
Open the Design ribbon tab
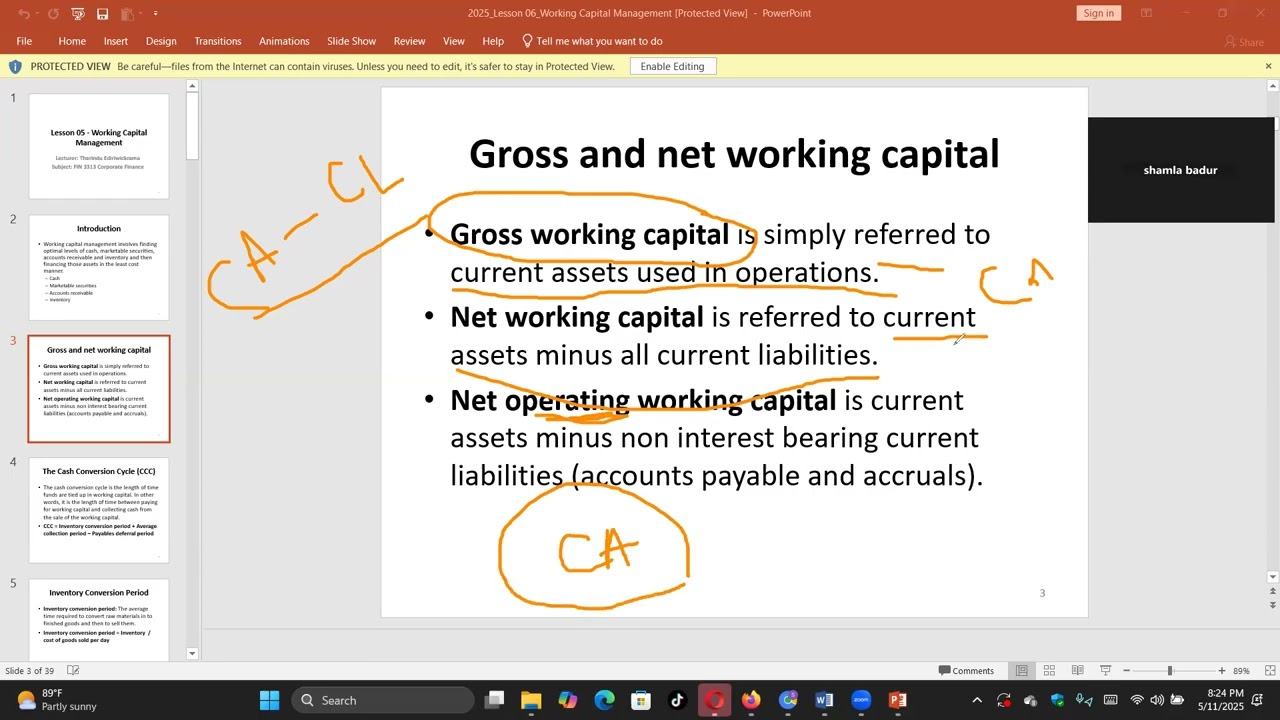pyautogui.click(x=161, y=41)
